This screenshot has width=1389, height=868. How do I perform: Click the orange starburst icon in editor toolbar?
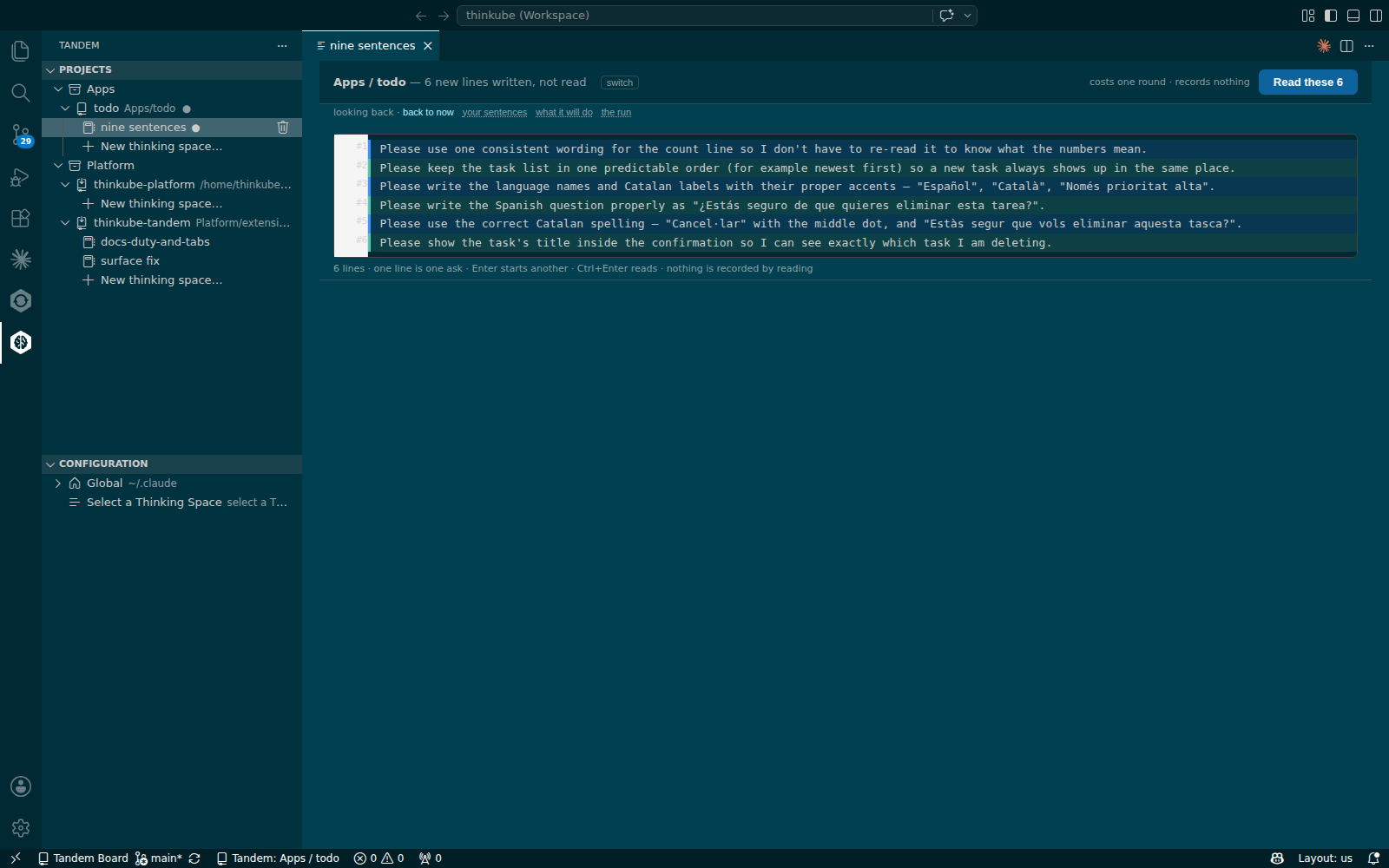(1324, 46)
